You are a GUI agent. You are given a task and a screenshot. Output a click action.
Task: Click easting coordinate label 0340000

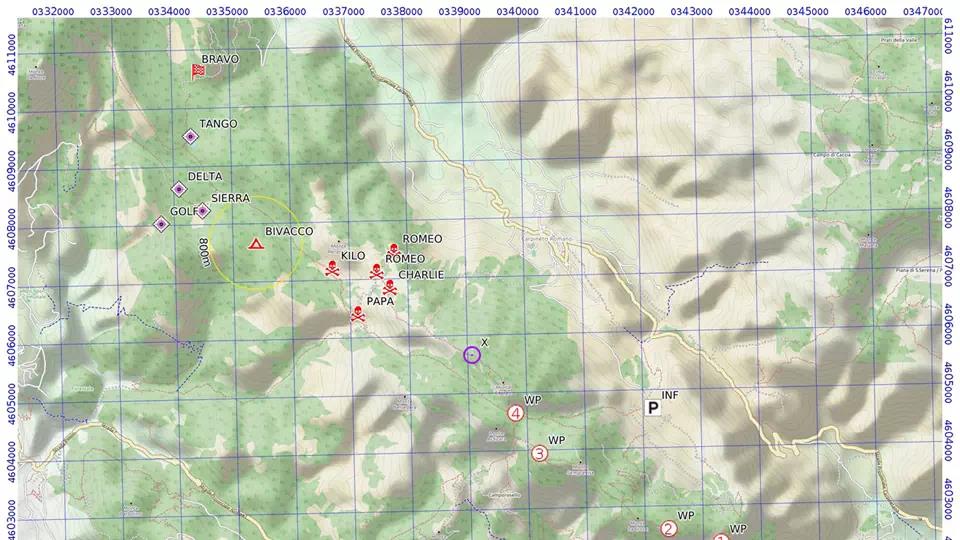[x=517, y=12]
